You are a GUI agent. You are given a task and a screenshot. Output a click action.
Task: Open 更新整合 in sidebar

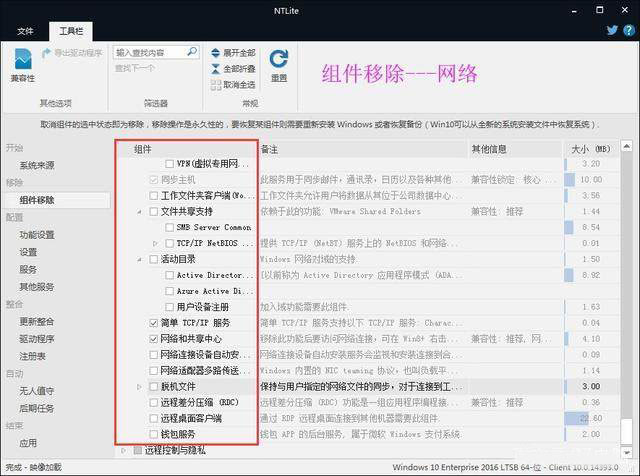coord(37,322)
